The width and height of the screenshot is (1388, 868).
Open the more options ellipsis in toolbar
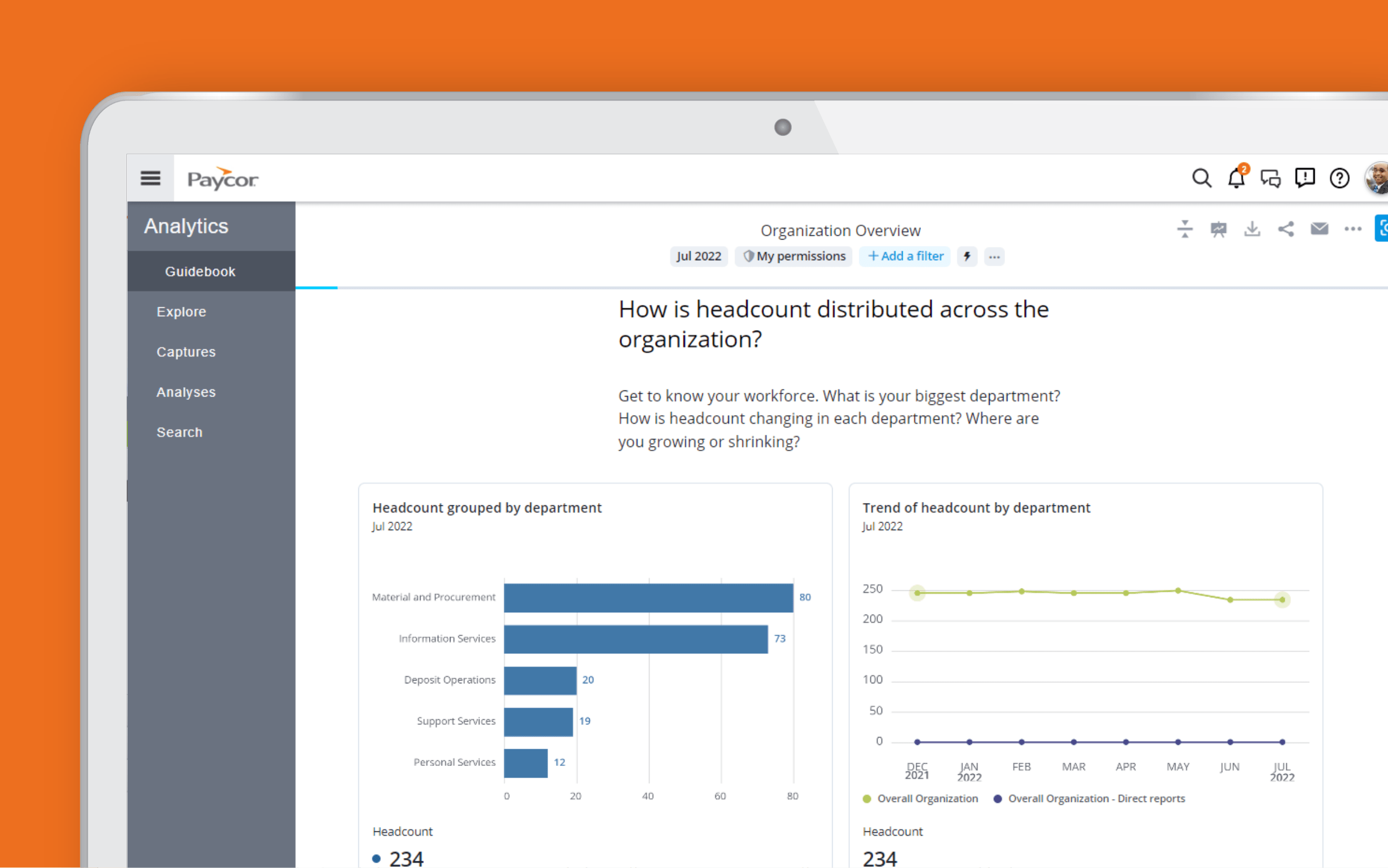point(1353,229)
